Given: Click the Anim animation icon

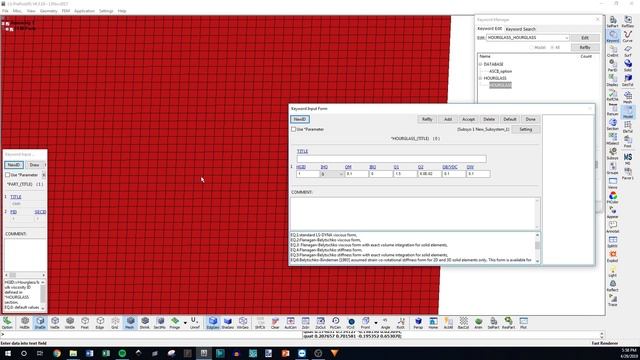Looking at the screenshot, I should point(478,322).
